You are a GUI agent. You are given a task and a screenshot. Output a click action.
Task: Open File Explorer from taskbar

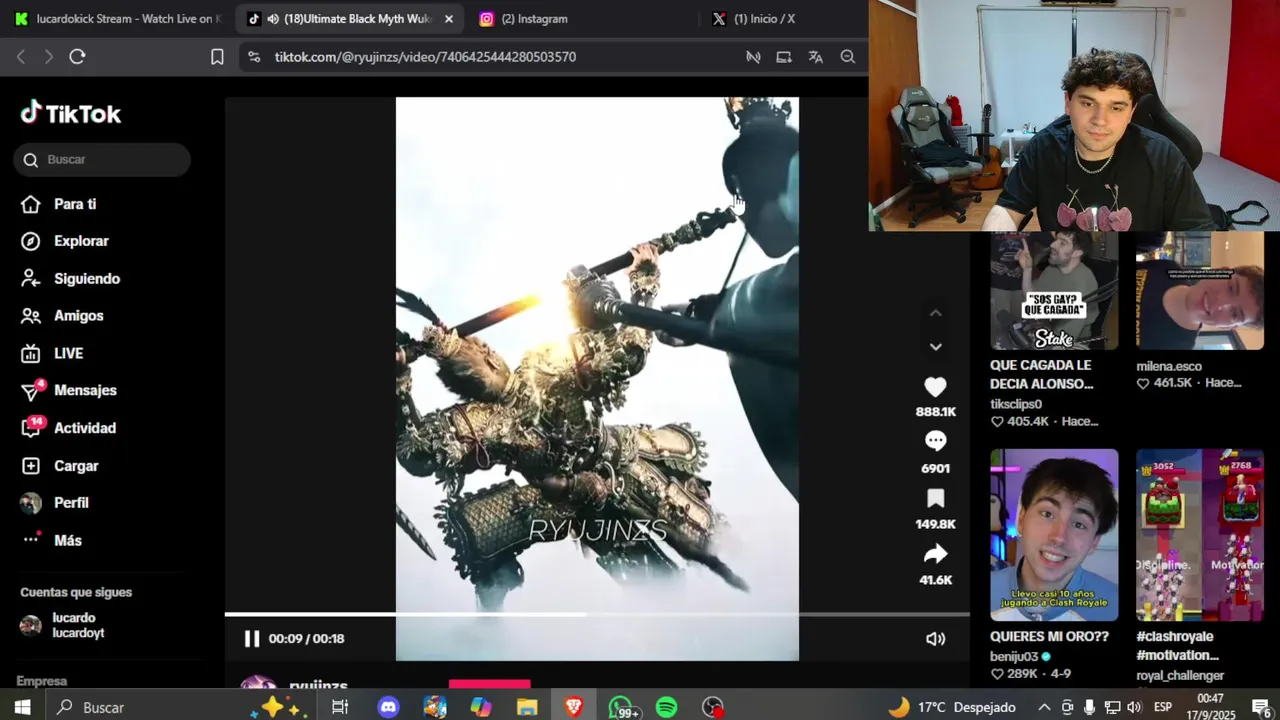pyautogui.click(x=527, y=707)
